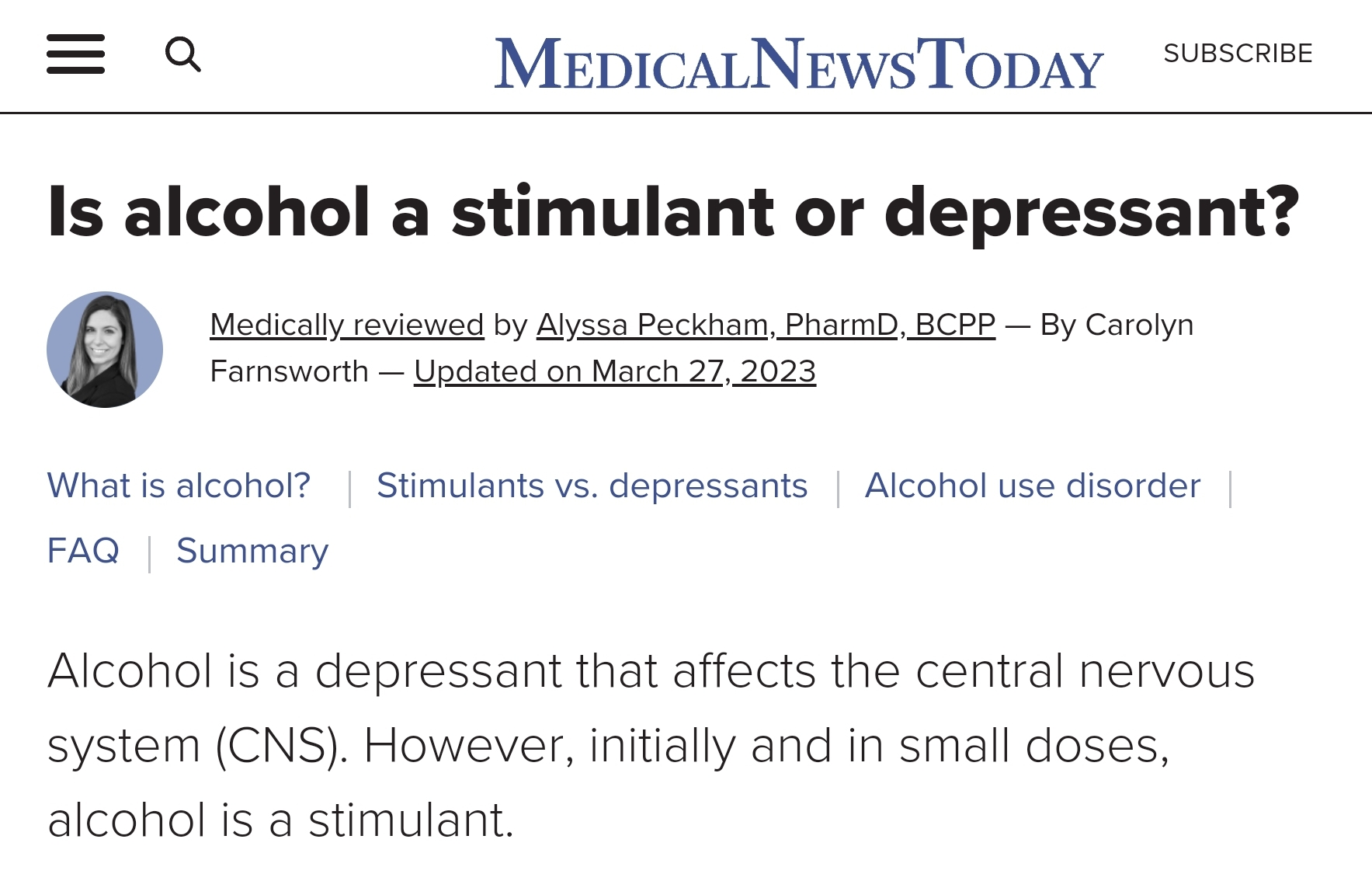Image resolution: width=1372 pixels, height=881 pixels.
Task: Click the sentence ending 'alcohol is a stimulant.'
Action: point(281,820)
